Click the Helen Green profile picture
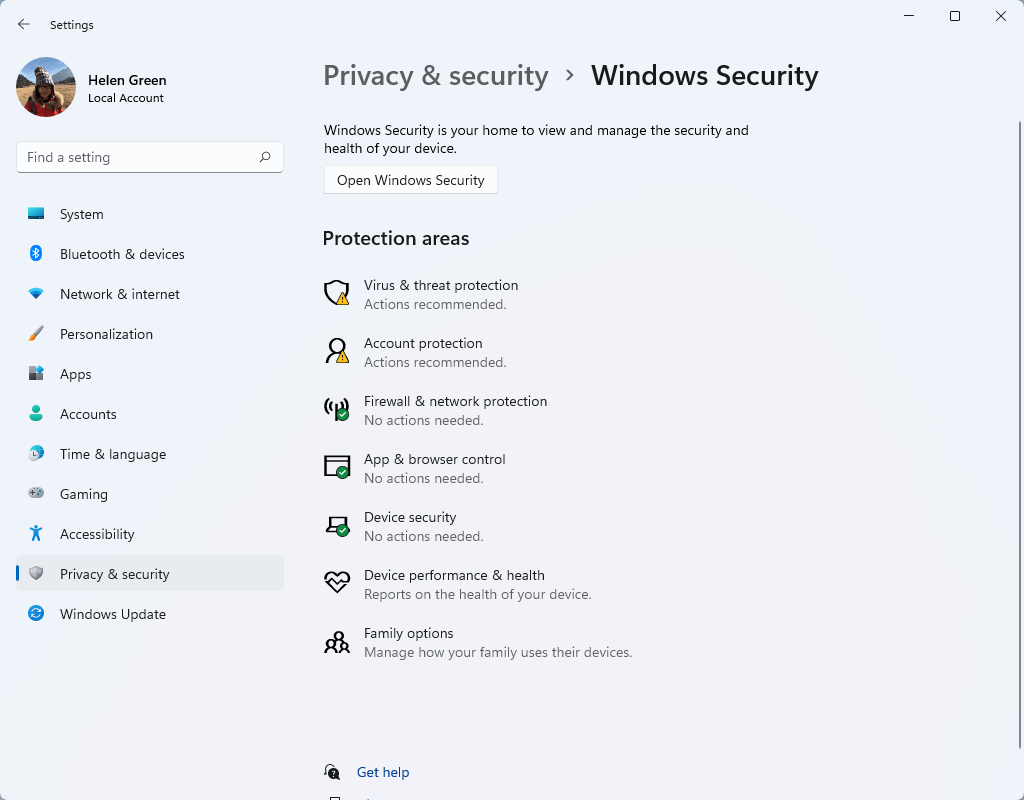The width and height of the screenshot is (1024, 800). click(x=46, y=87)
